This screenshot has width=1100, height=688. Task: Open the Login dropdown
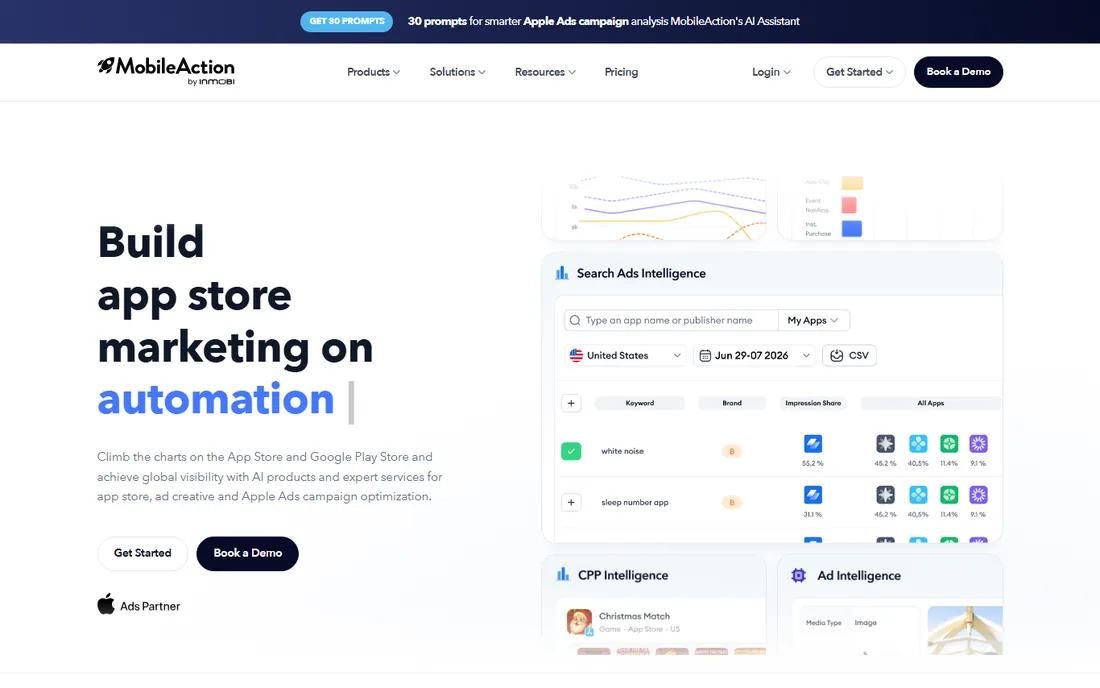tap(771, 72)
